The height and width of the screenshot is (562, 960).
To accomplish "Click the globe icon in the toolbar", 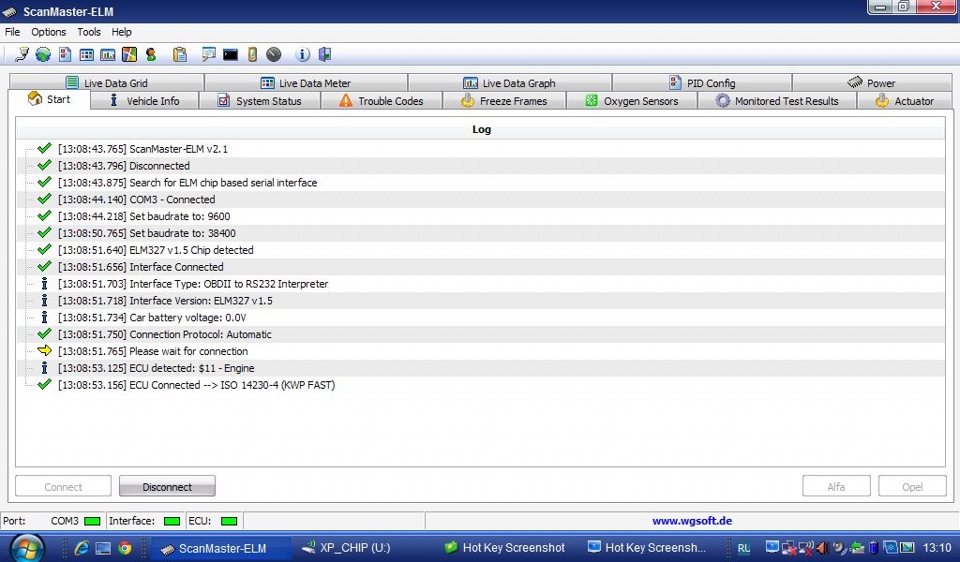I will tap(43, 54).
